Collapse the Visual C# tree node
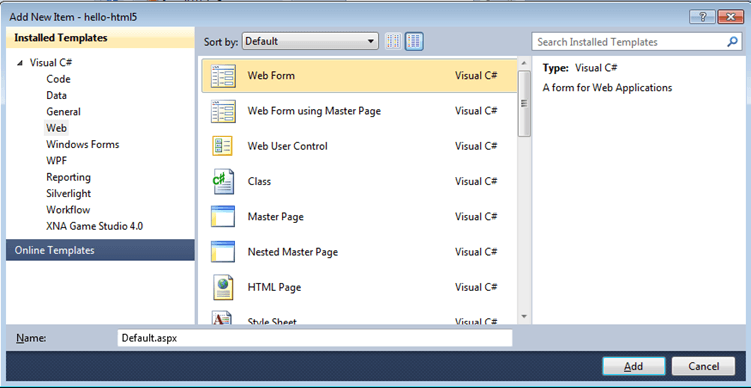This screenshot has height=388, width=751. [19, 63]
